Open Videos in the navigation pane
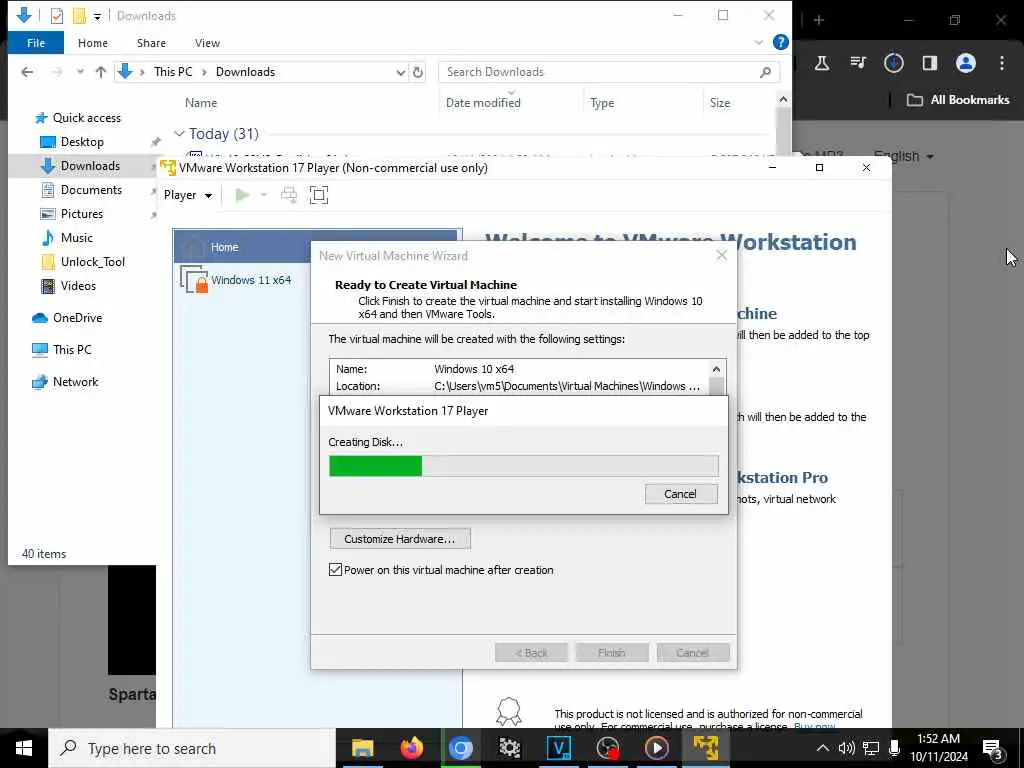This screenshot has width=1024, height=768. (x=78, y=285)
